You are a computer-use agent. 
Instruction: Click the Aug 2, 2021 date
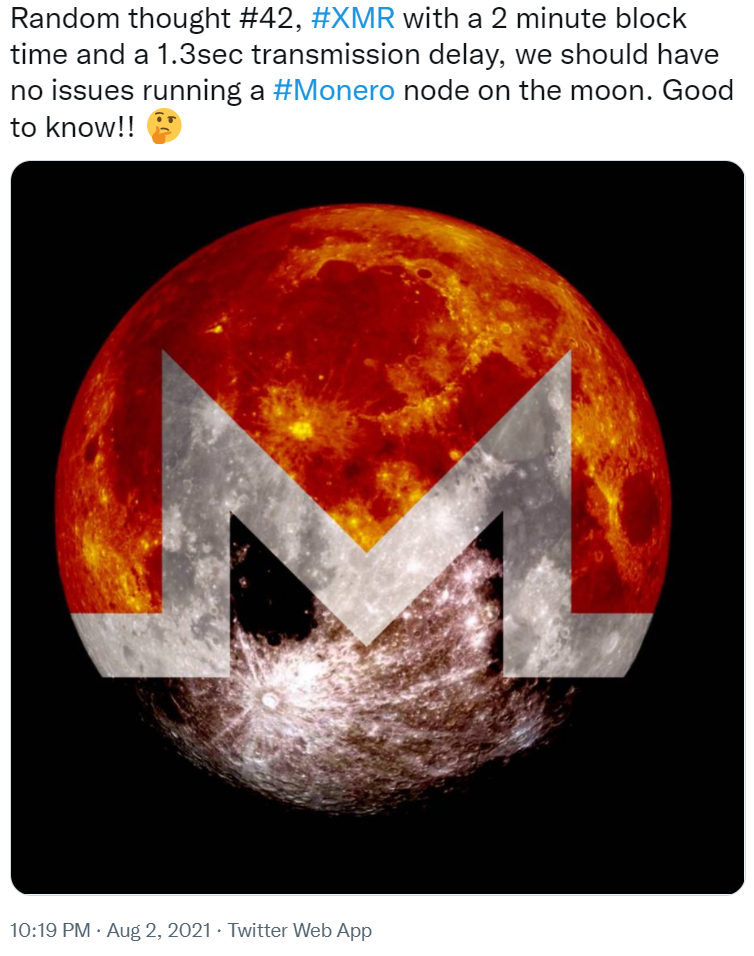158,930
